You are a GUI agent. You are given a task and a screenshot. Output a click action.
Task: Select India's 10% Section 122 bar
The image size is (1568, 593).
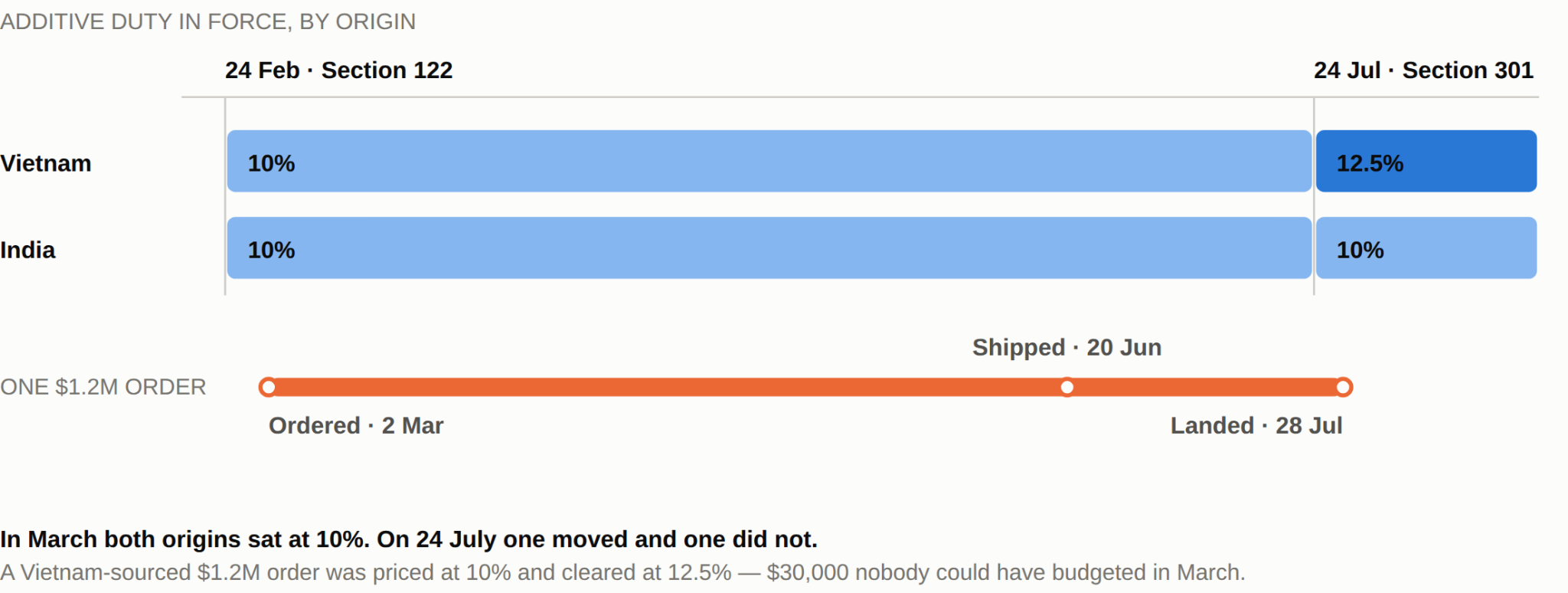(x=769, y=247)
